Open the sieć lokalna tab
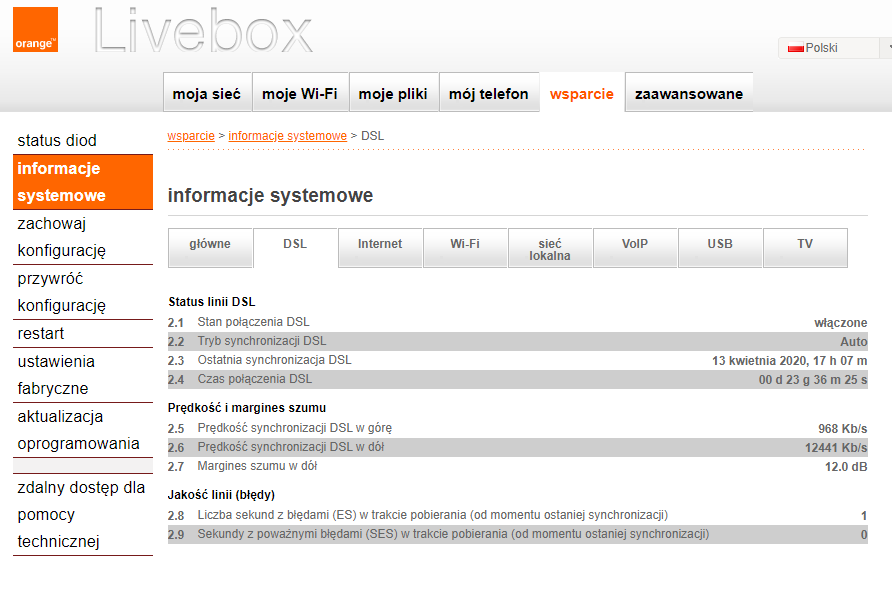892x595 pixels. pyautogui.click(x=550, y=249)
